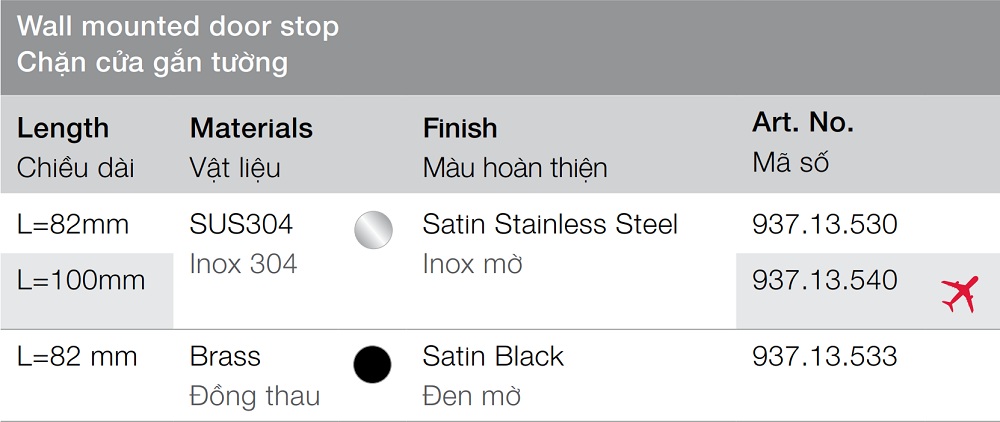The width and height of the screenshot is (1000, 422).
Task: Click the Satin Stainless Steel finish label
Action: pyautogui.click(x=550, y=224)
